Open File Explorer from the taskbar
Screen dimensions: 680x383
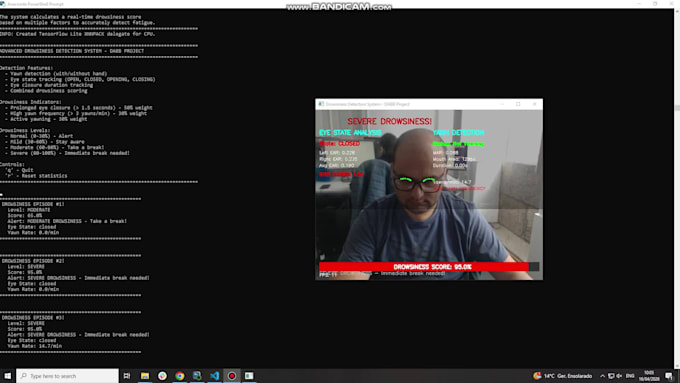click(x=145, y=376)
